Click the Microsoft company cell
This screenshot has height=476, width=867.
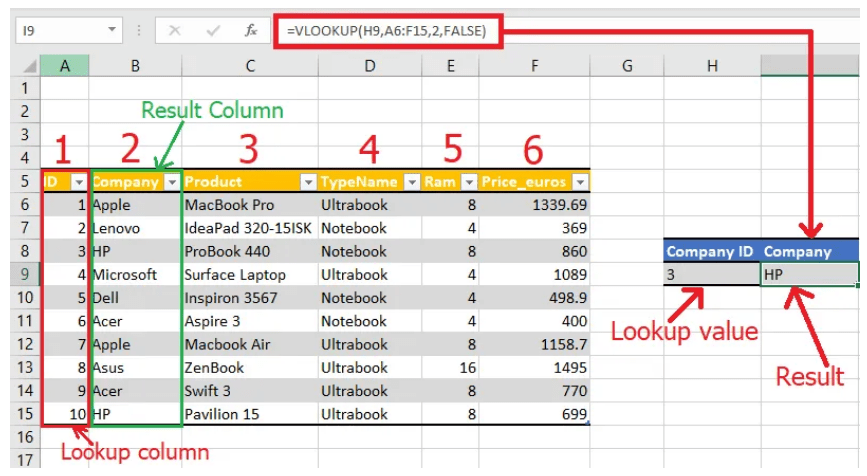click(x=135, y=274)
